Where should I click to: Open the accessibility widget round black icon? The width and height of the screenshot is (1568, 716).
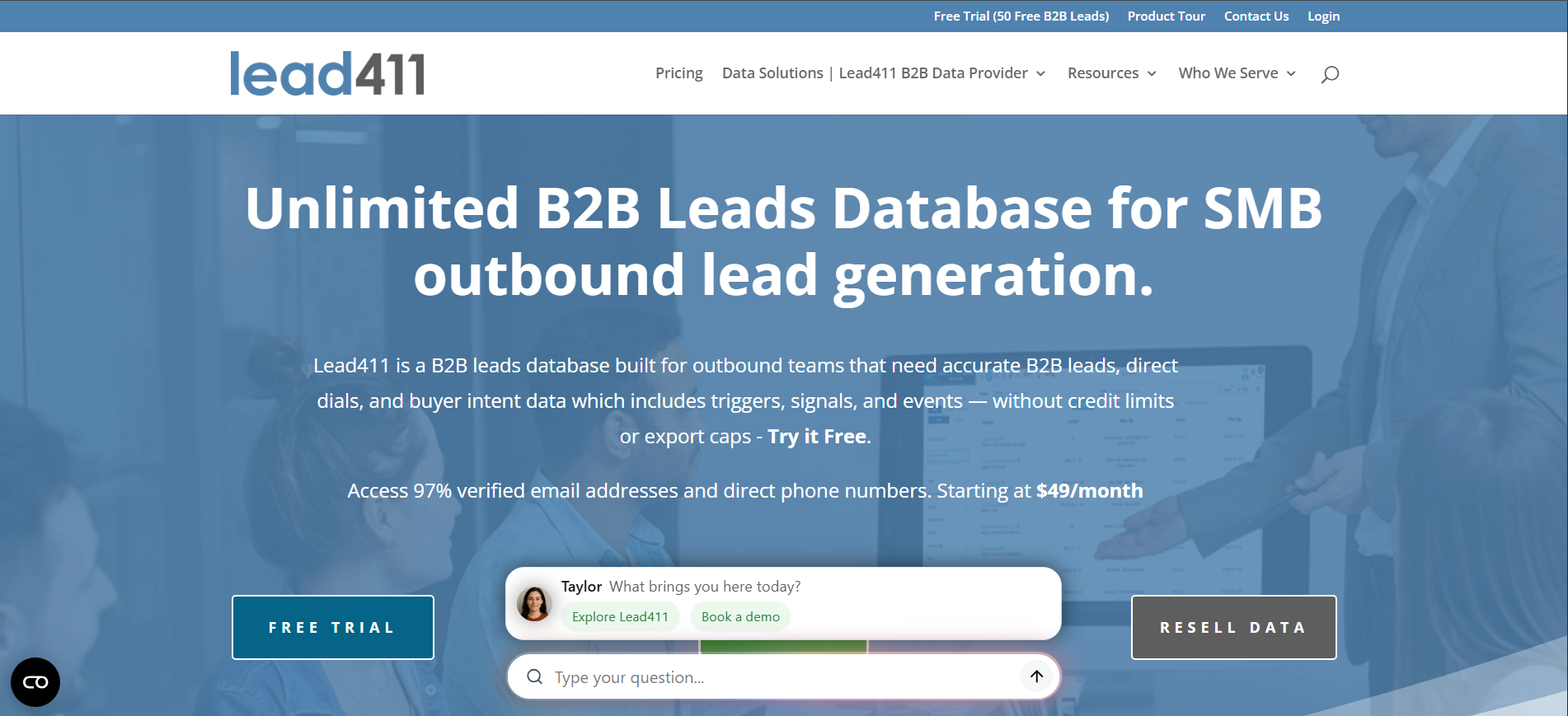click(35, 682)
